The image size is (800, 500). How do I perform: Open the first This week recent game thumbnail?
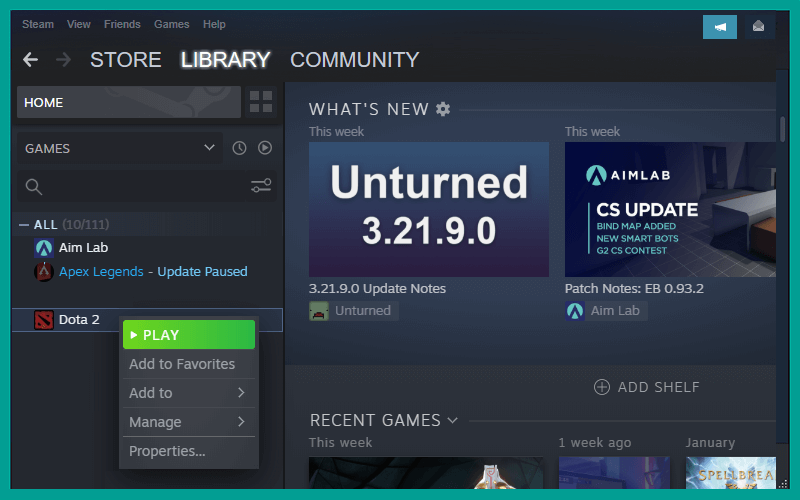coord(426,473)
